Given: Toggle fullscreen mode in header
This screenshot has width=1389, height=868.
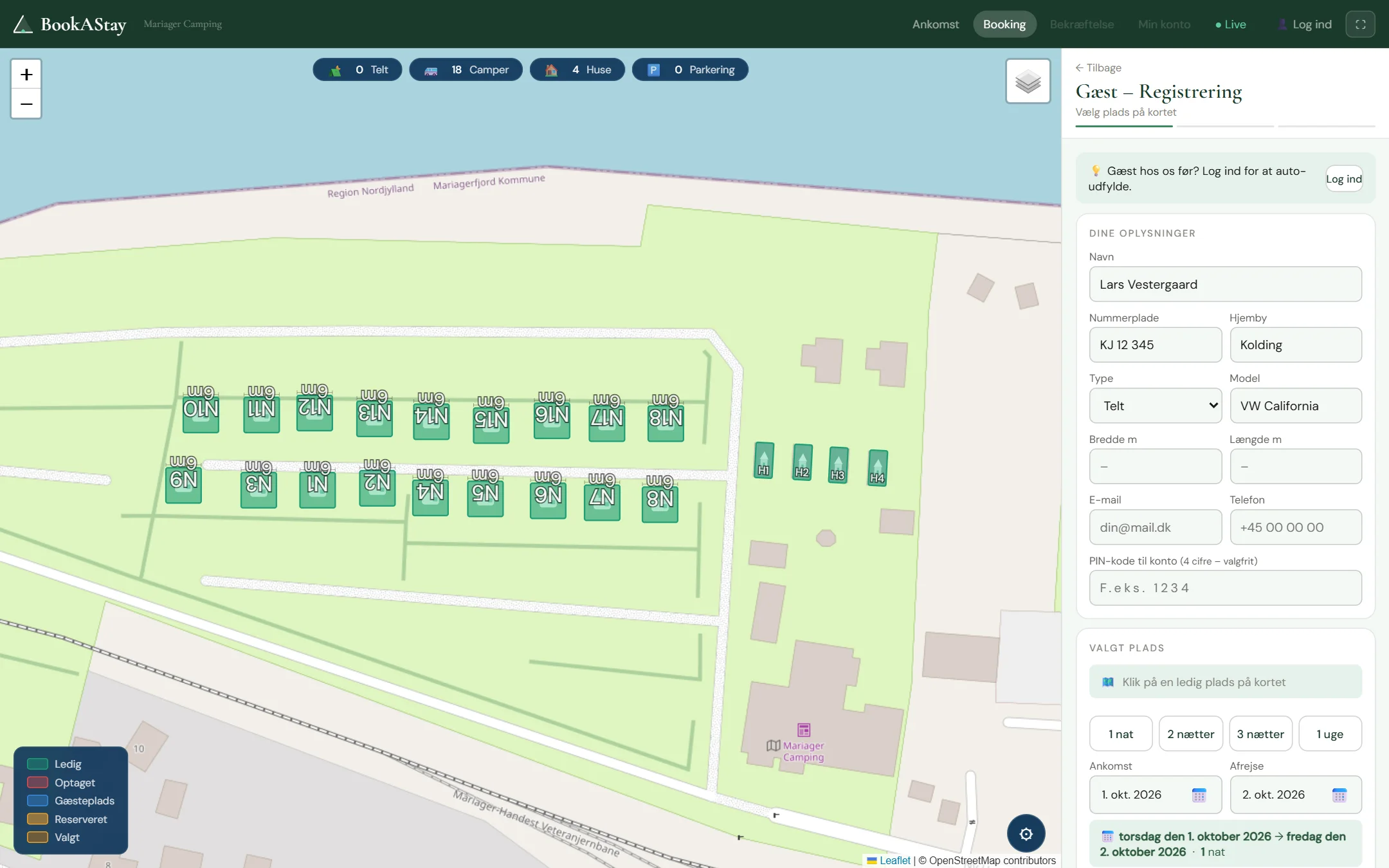Looking at the screenshot, I should [1360, 24].
